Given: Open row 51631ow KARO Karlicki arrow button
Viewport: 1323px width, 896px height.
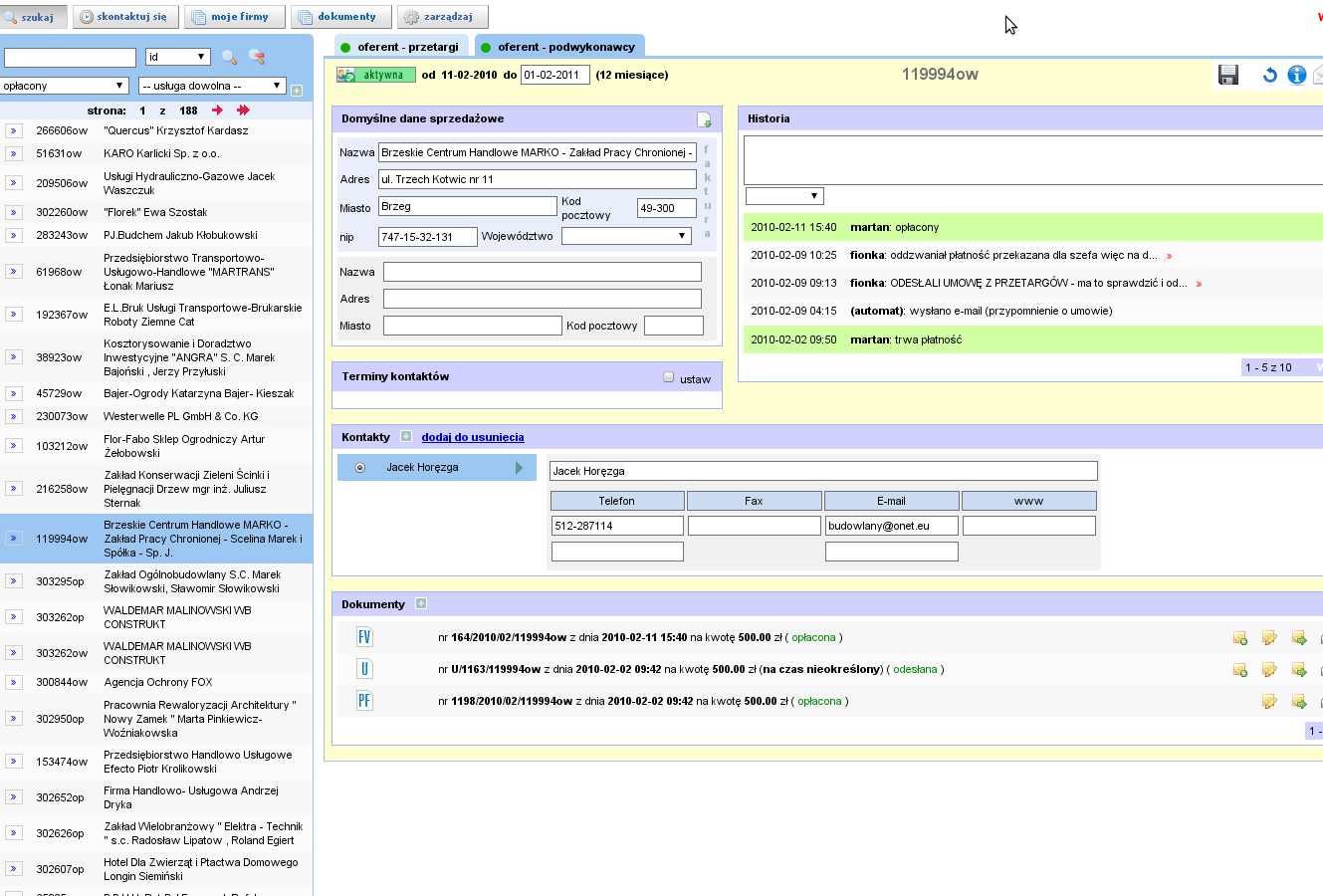Looking at the screenshot, I should [14, 153].
